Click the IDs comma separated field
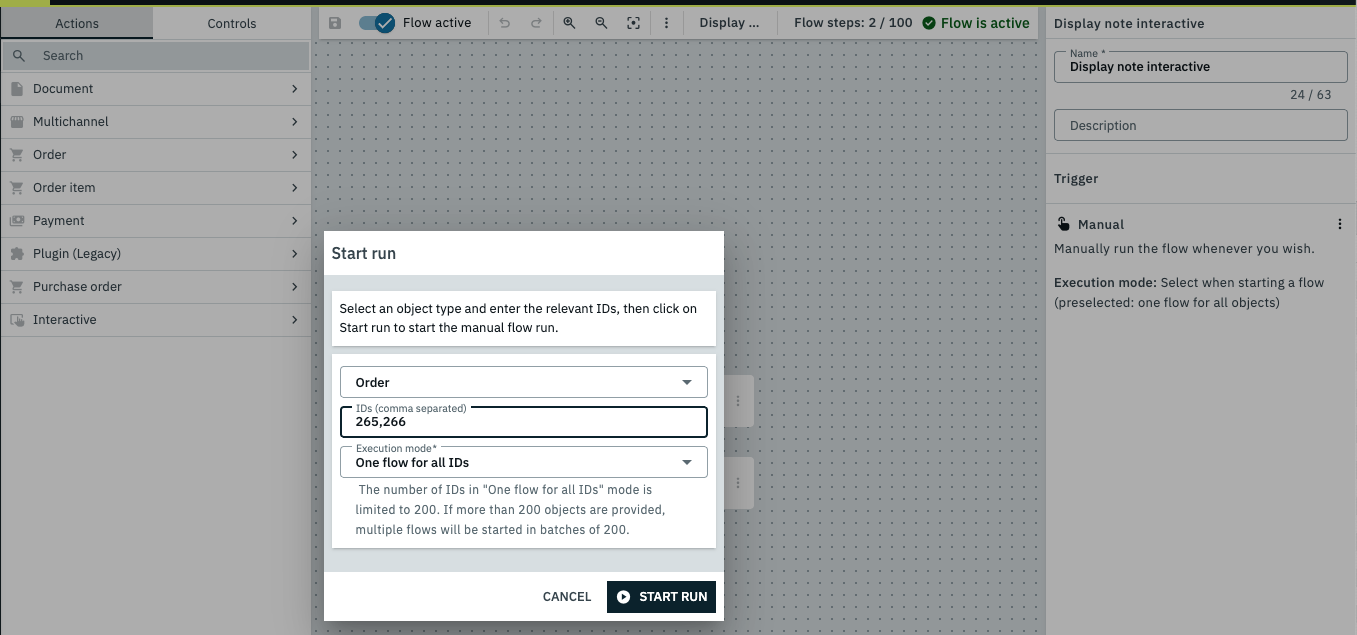1357x635 pixels. click(524, 422)
